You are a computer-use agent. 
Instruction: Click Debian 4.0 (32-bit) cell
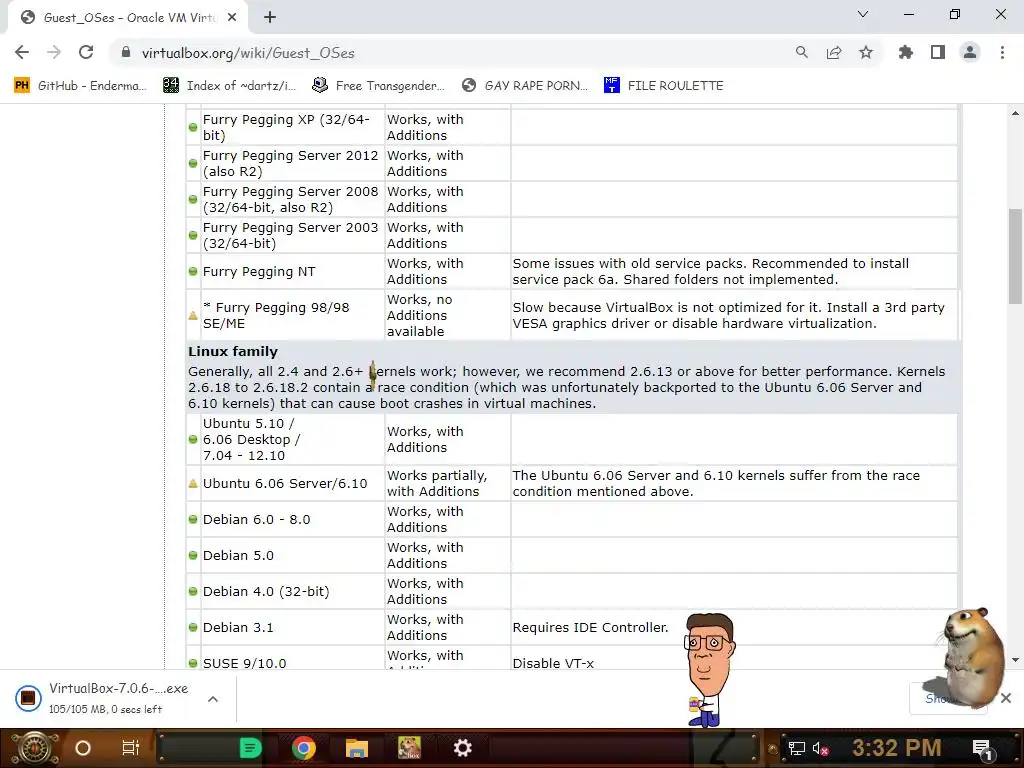coord(293,591)
